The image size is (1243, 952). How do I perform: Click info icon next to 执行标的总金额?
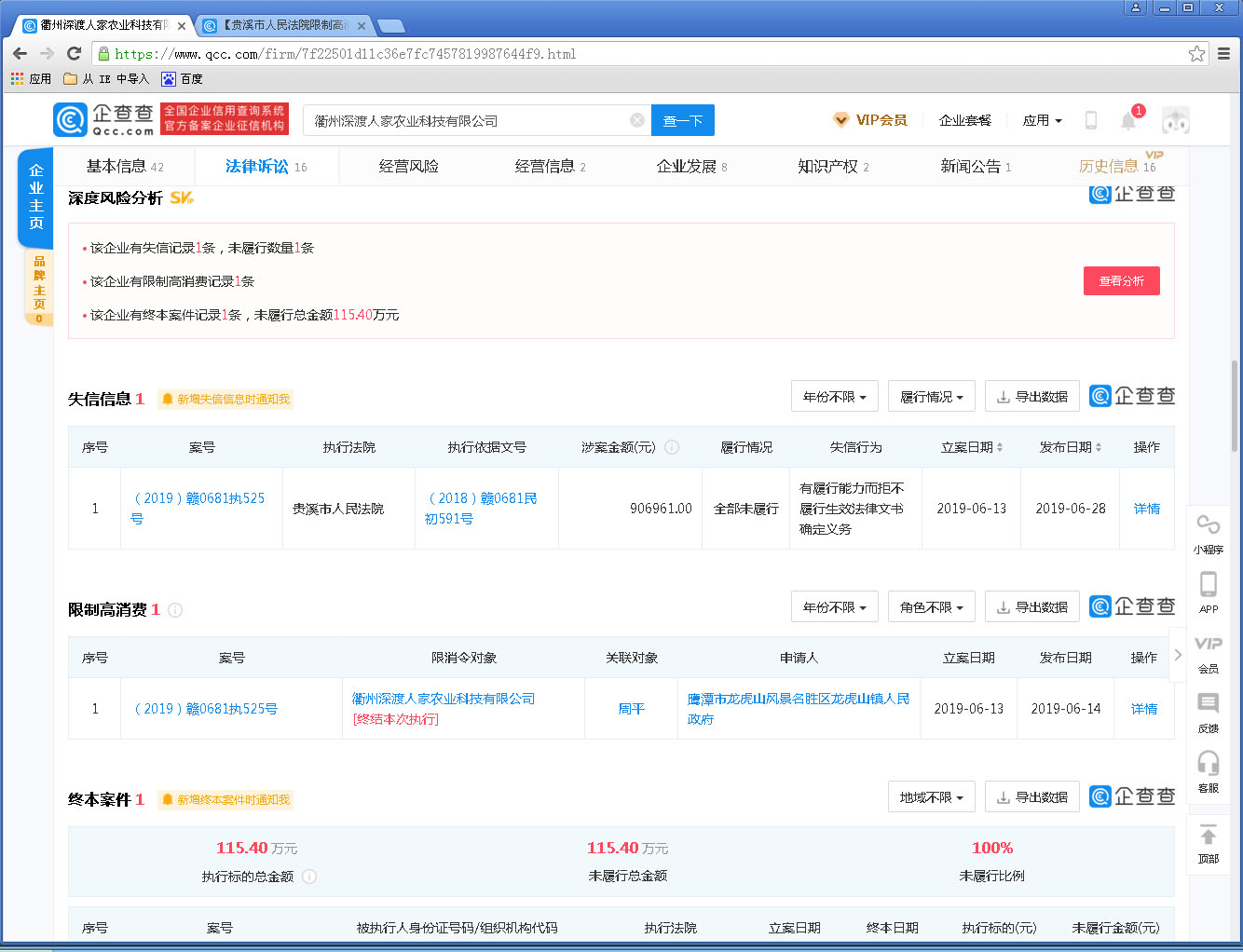click(x=309, y=877)
